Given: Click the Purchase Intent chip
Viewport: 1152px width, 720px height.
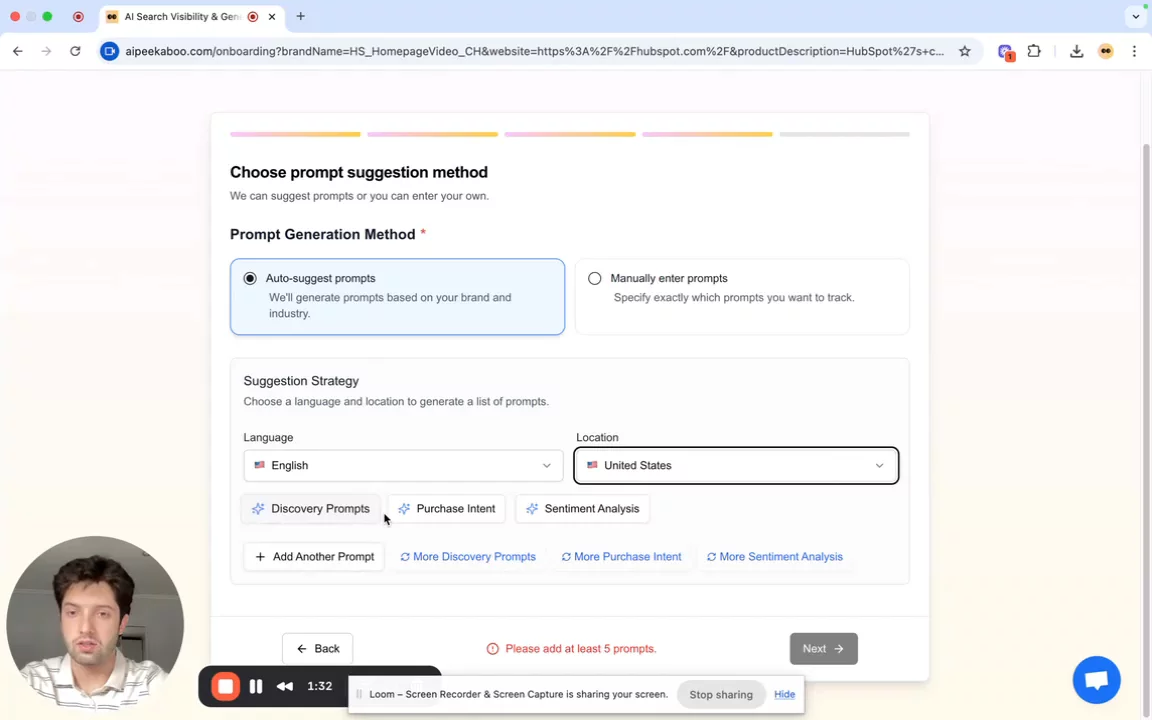Looking at the screenshot, I should click(x=447, y=508).
